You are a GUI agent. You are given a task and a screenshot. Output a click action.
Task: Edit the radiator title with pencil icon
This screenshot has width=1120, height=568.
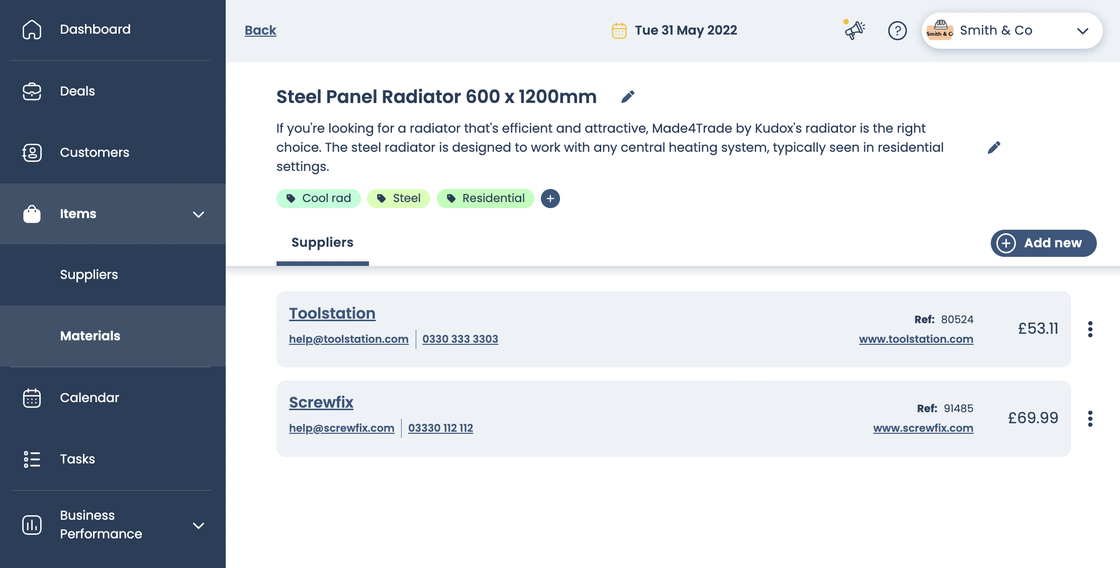[x=628, y=97]
